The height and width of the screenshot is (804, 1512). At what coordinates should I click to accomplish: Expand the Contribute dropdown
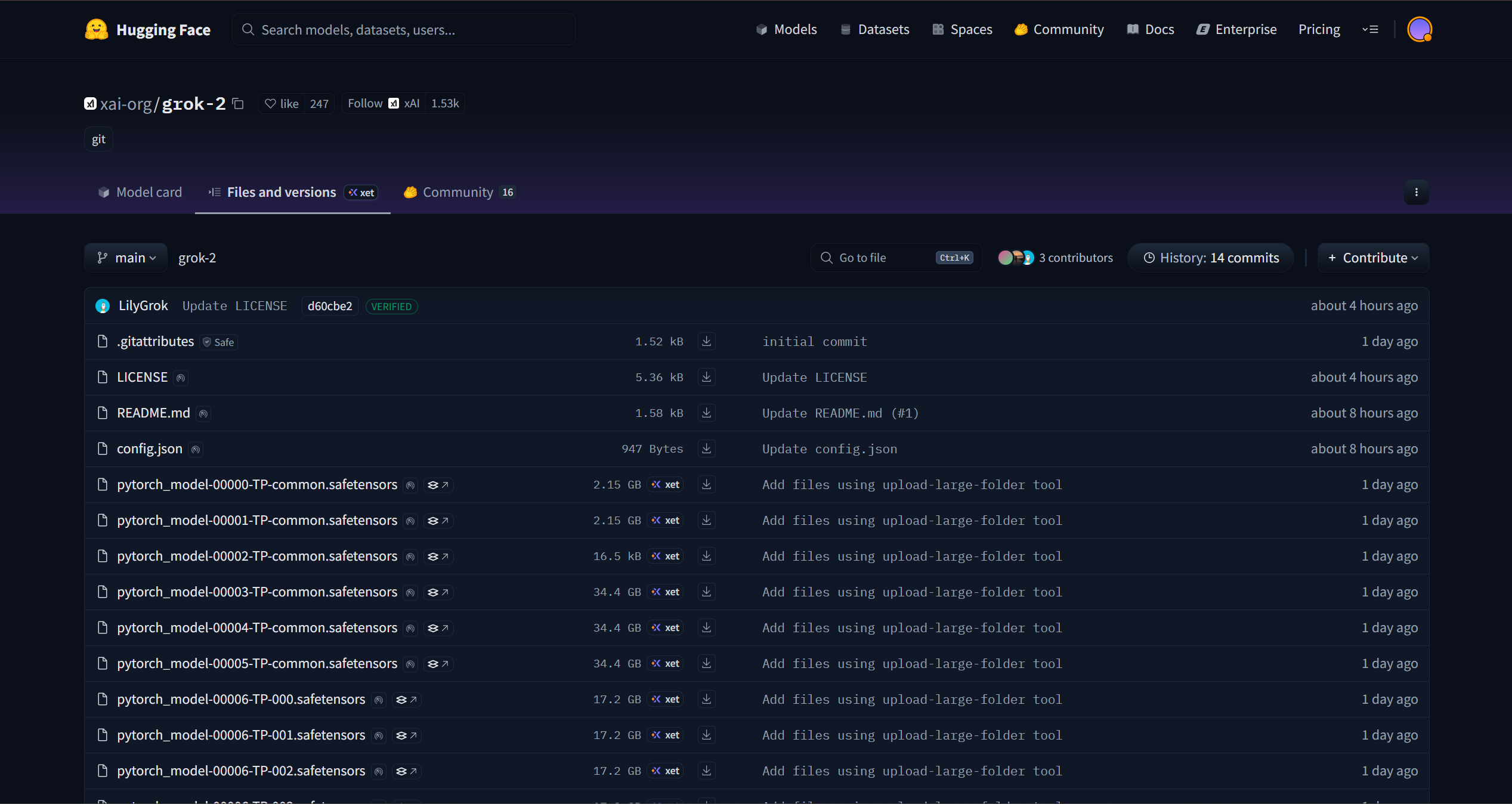coord(1373,258)
